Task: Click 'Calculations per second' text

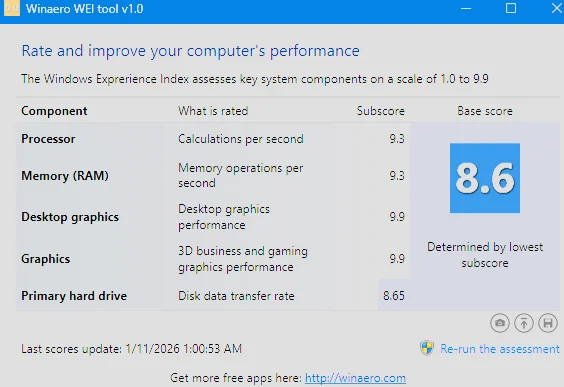Action: point(241,139)
